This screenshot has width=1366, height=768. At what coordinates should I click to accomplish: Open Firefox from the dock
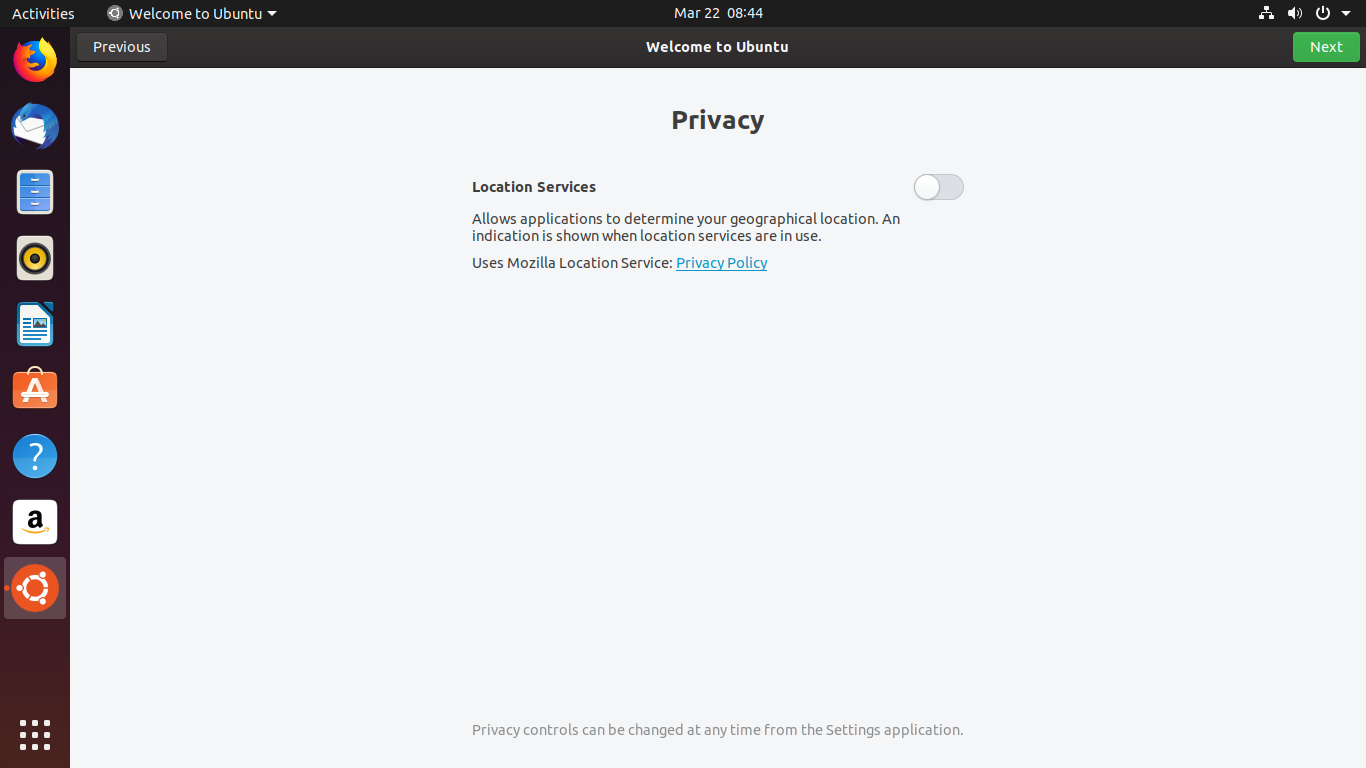click(x=35, y=60)
